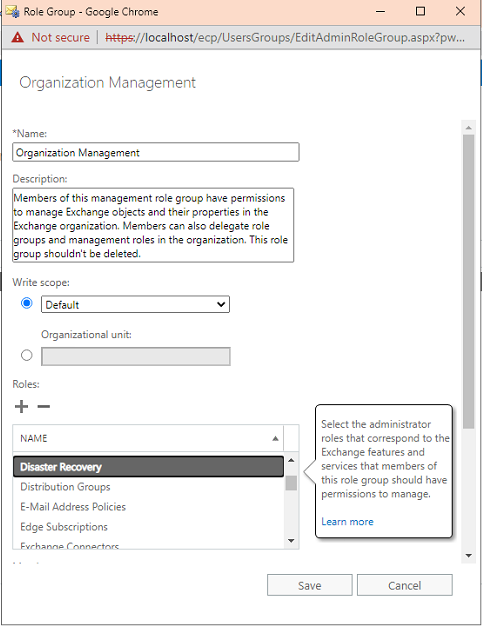This screenshot has width=482, height=626.
Task: Click the NAME column header
Action: tap(148, 438)
